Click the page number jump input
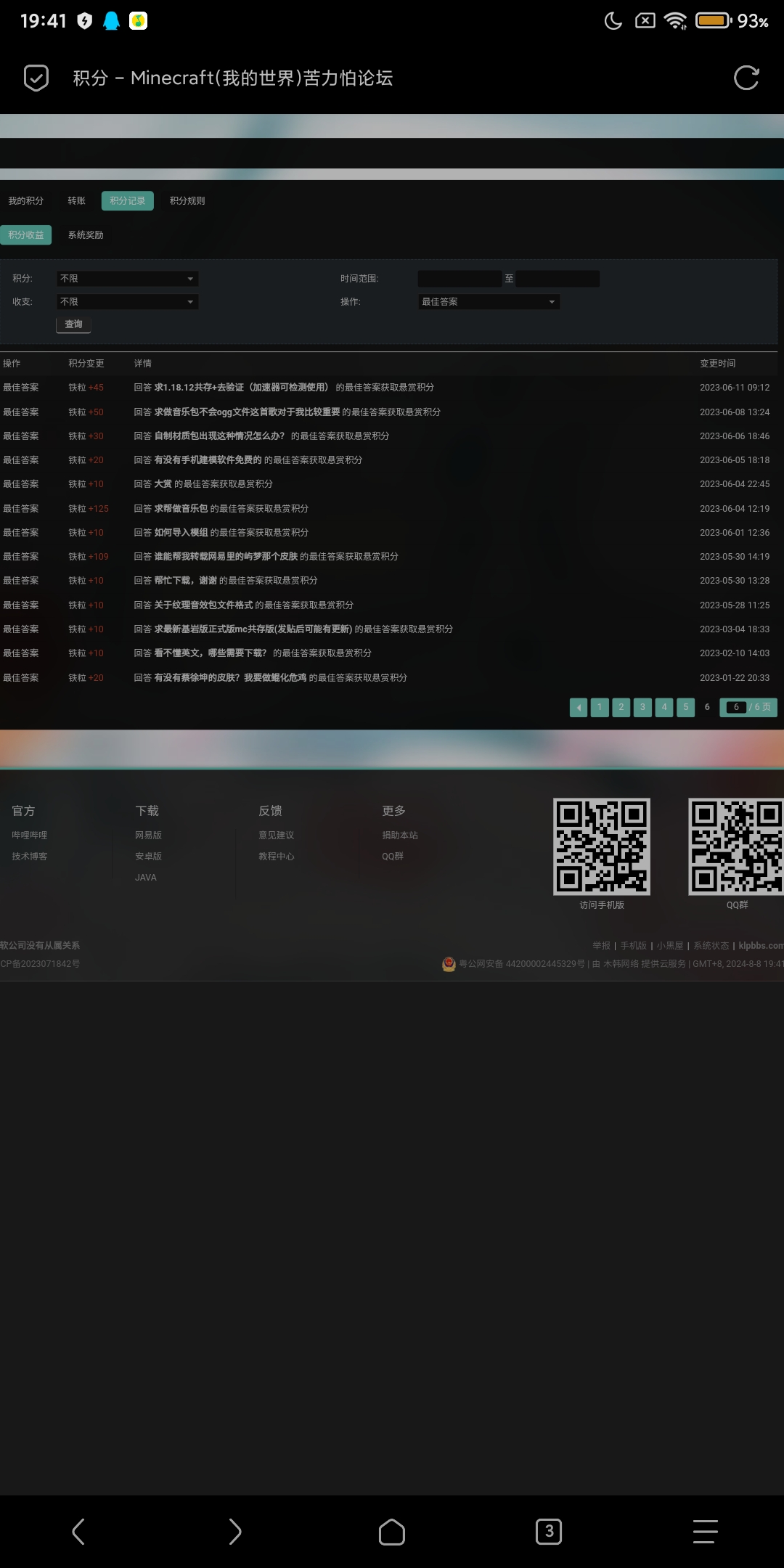784x1568 pixels. pos(736,707)
